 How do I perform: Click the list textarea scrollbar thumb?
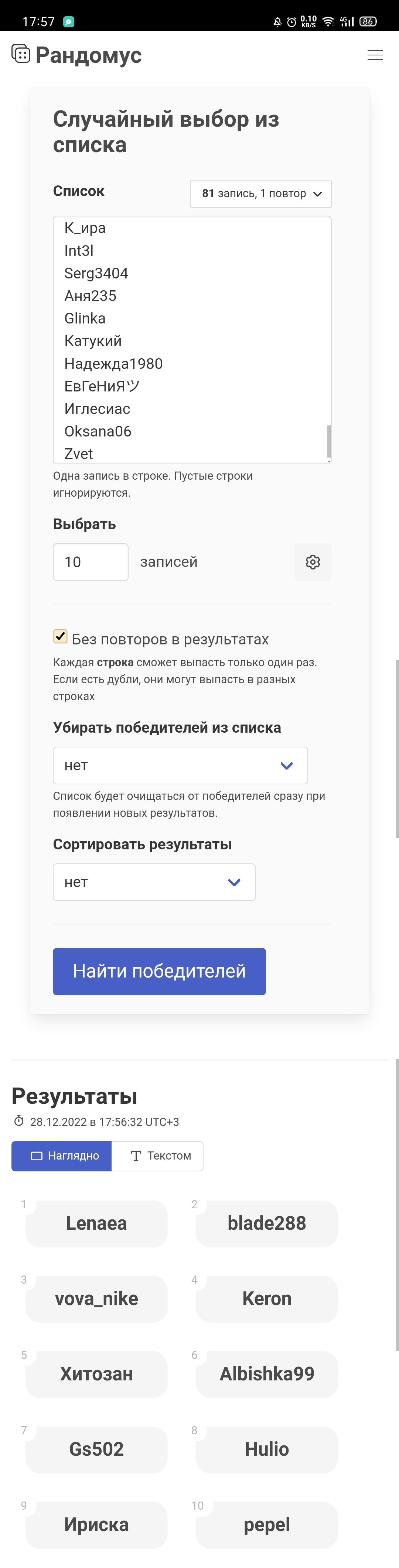pyautogui.click(x=329, y=441)
